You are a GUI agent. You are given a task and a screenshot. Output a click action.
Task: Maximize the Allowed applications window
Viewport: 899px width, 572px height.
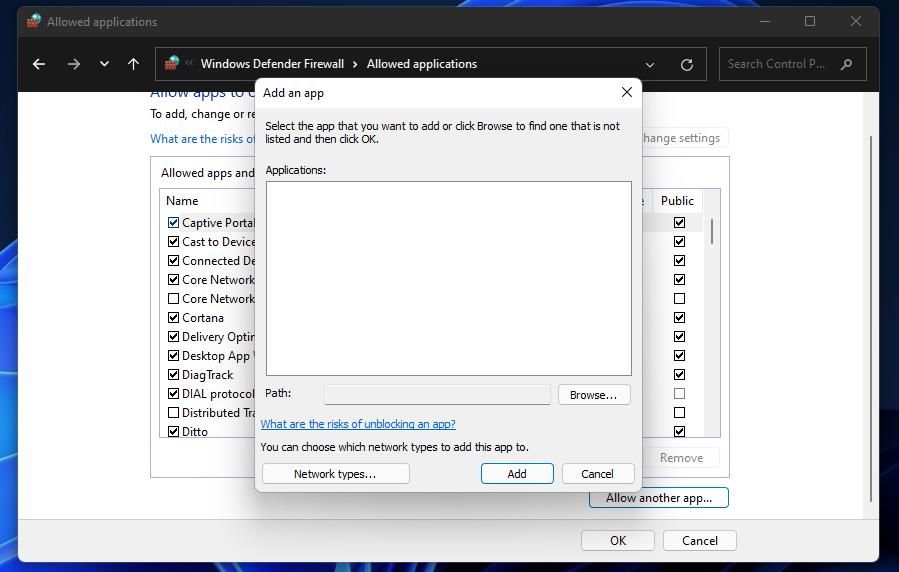(810, 21)
